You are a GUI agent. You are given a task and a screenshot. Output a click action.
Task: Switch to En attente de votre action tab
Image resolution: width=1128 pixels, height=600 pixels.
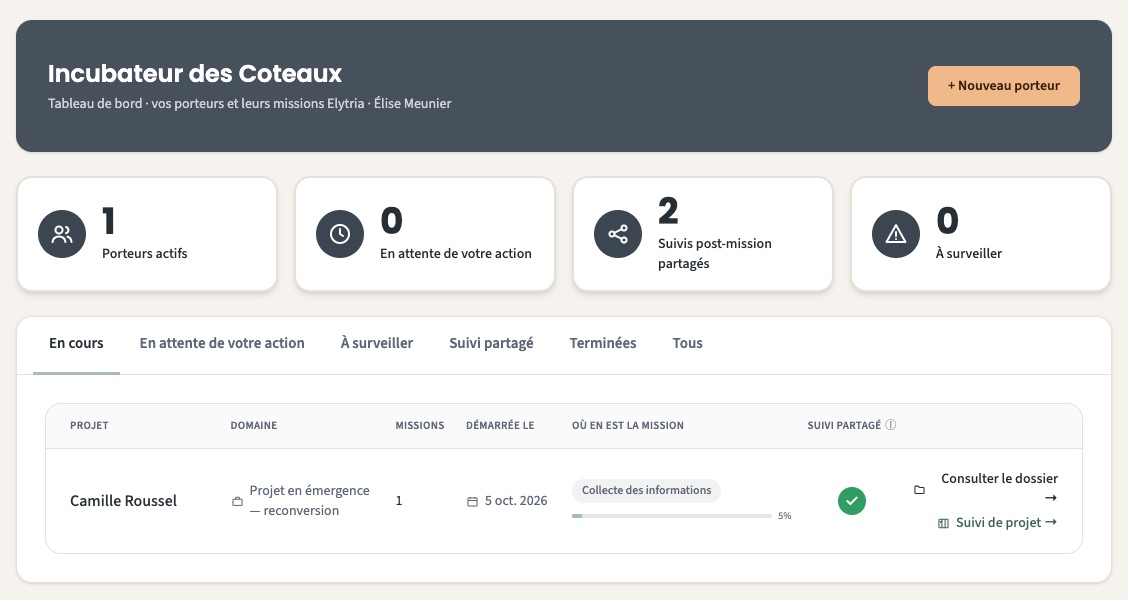point(222,343)
